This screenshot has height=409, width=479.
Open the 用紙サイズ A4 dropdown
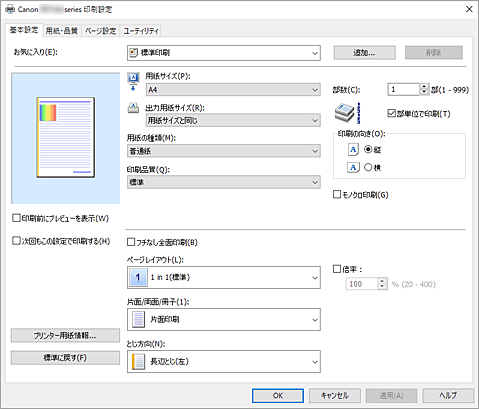(233, 89)
